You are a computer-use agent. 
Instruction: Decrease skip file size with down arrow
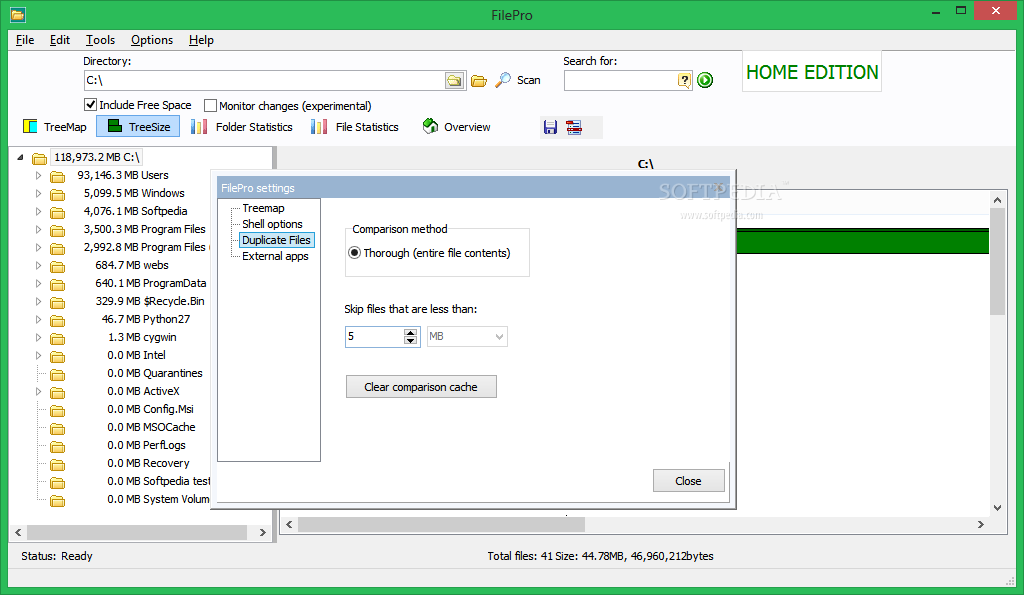pyautogui.click(x=410, y=340)
